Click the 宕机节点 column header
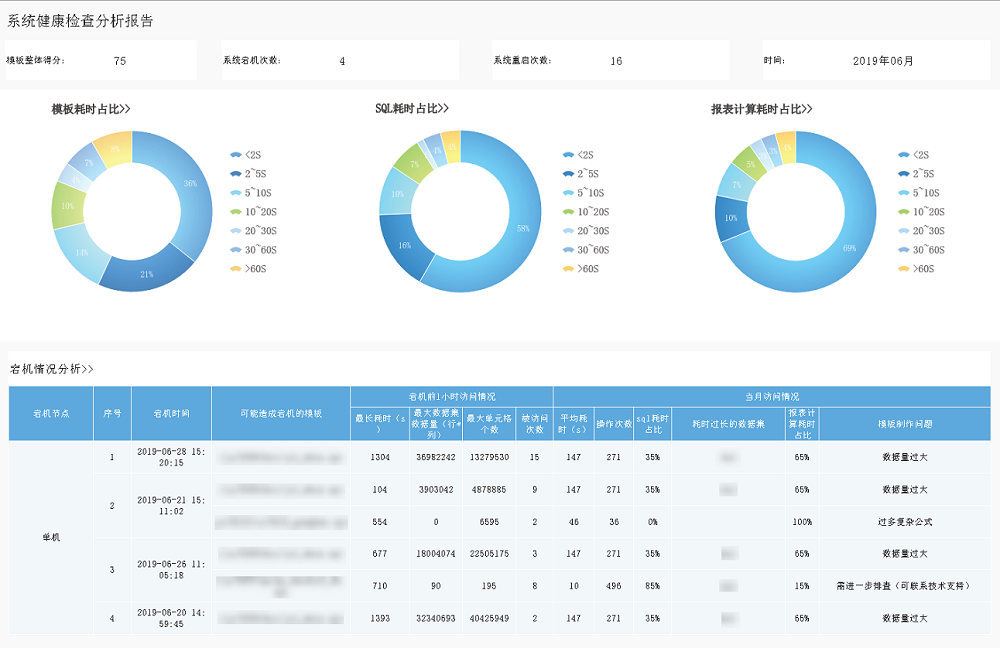 51,413
